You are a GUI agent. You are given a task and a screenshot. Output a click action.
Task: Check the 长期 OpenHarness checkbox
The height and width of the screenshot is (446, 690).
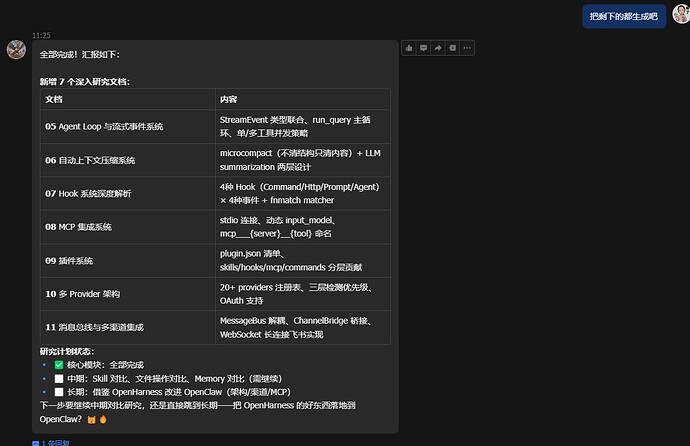(x=59, y=392)
